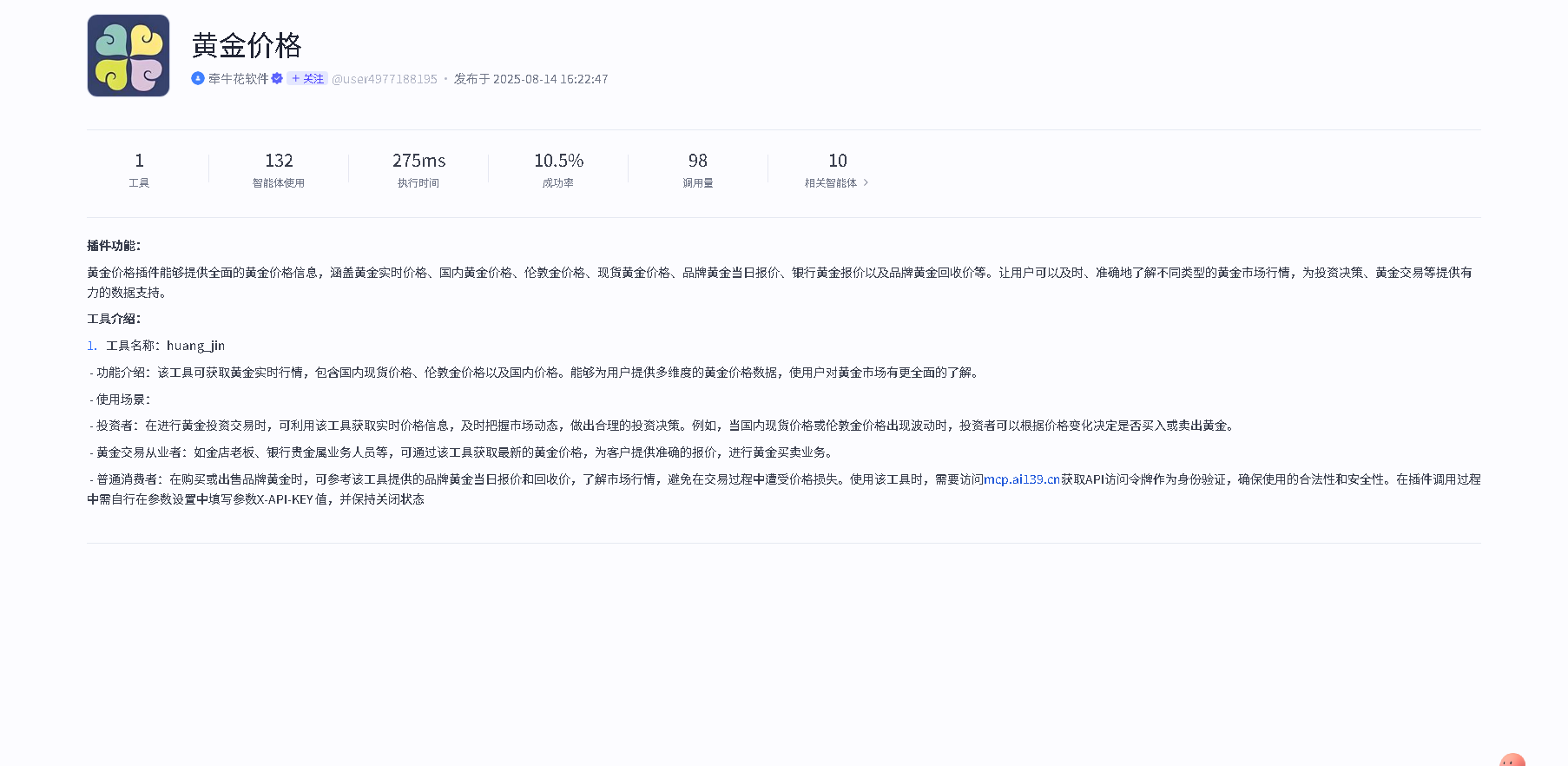Click the 投资者 usage scenario line

tap(663, 426)
